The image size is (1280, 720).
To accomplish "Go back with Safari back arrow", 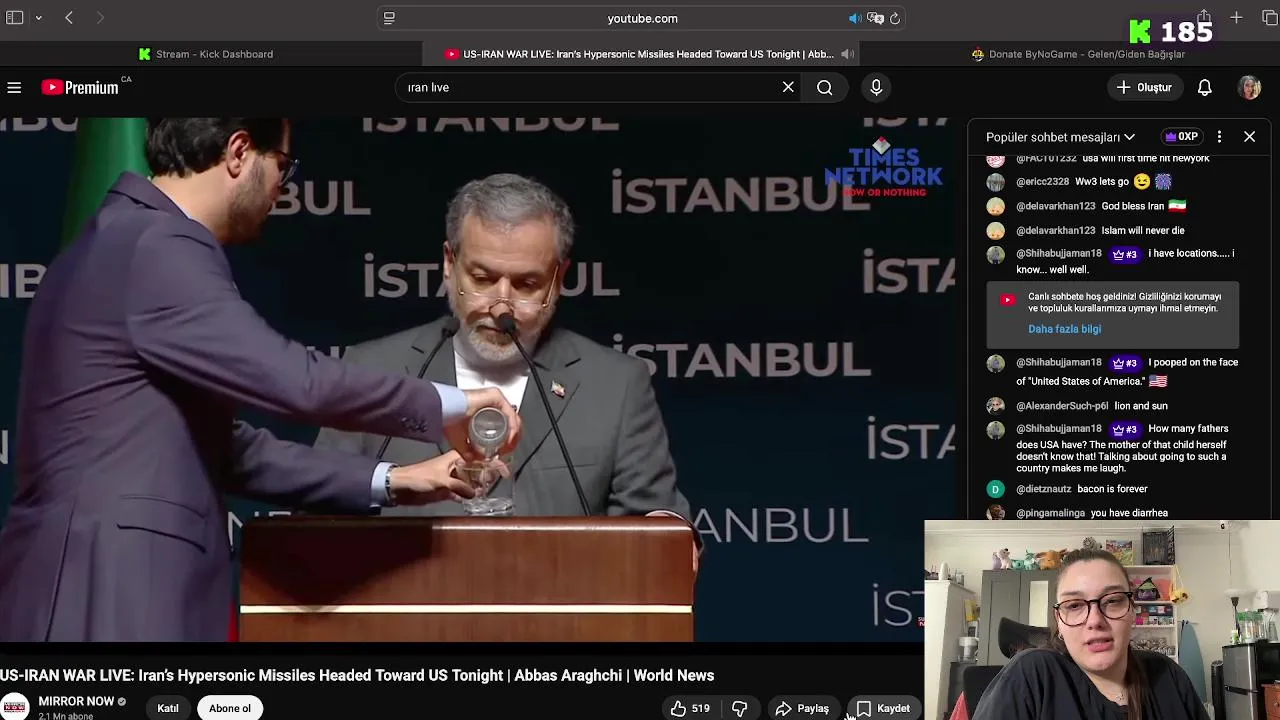I will pyautogui.click(x=69, y=18).
